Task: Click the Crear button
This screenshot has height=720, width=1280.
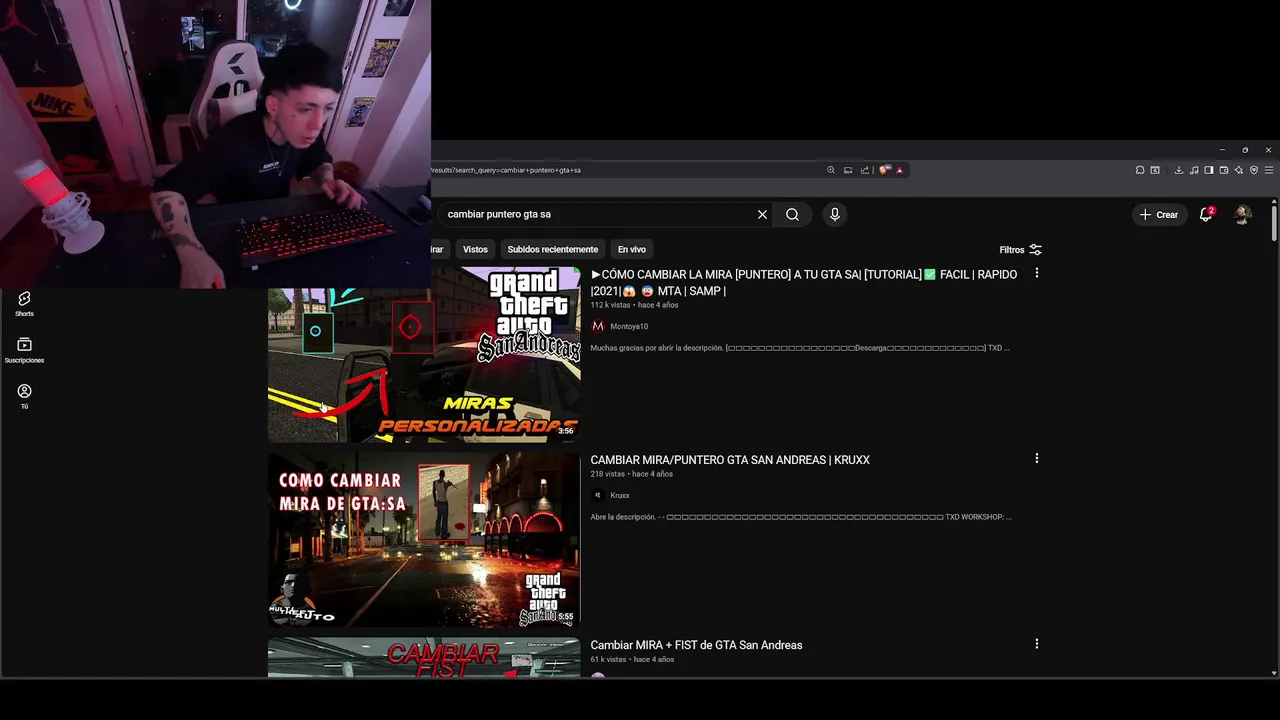Action: click(1159, 214)
